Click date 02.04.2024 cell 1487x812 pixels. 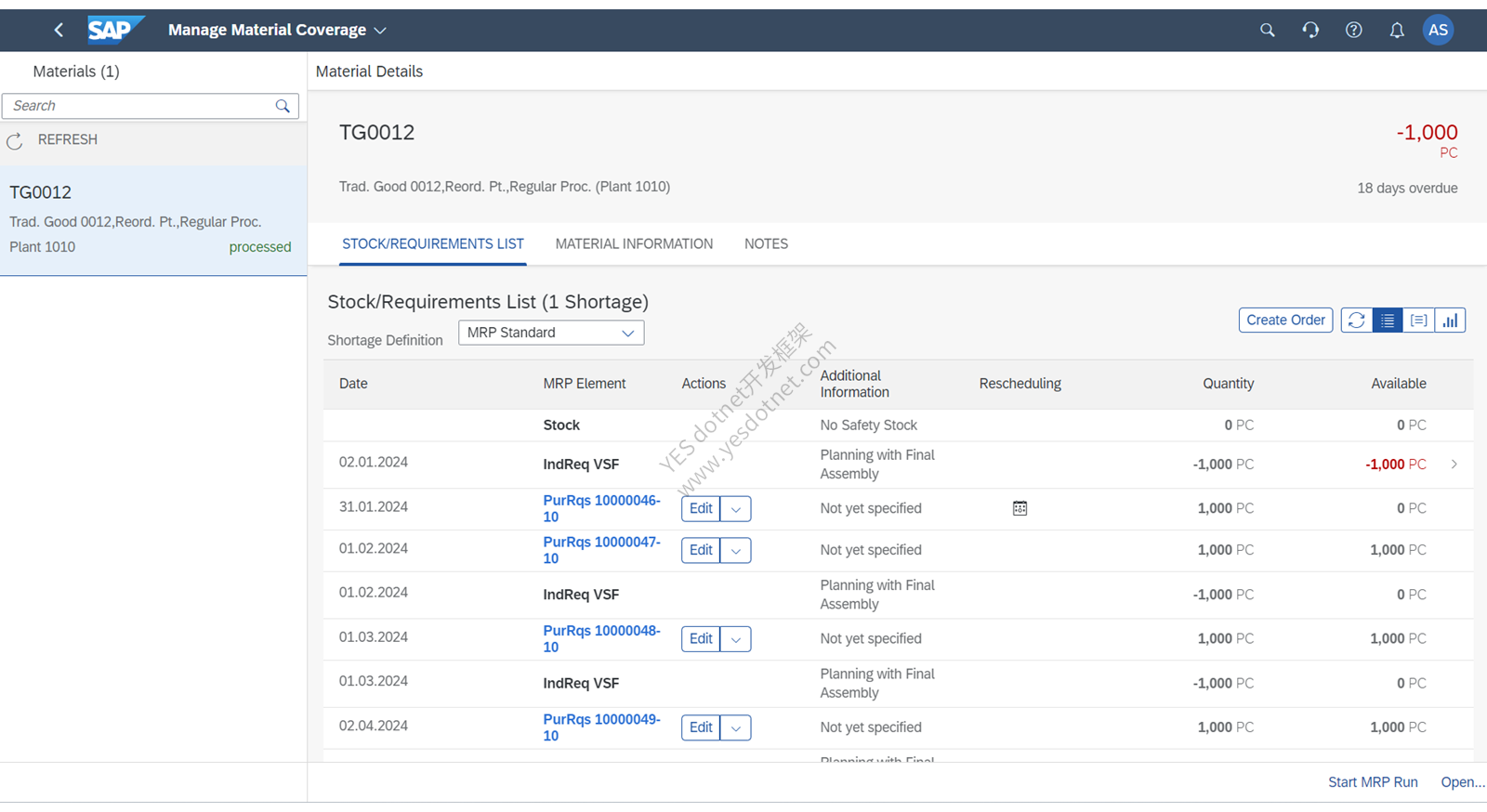point(373,727)
